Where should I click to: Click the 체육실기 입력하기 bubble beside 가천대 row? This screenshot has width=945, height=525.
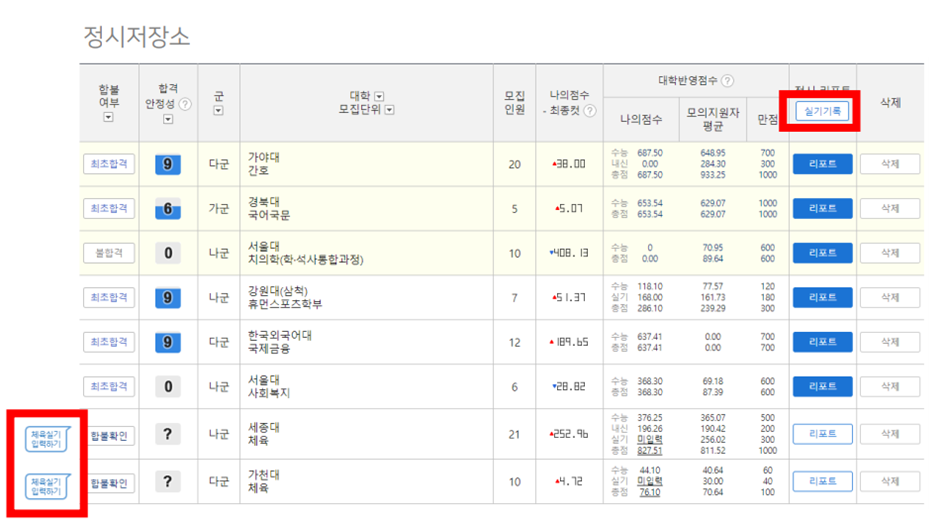coord(47,486)
